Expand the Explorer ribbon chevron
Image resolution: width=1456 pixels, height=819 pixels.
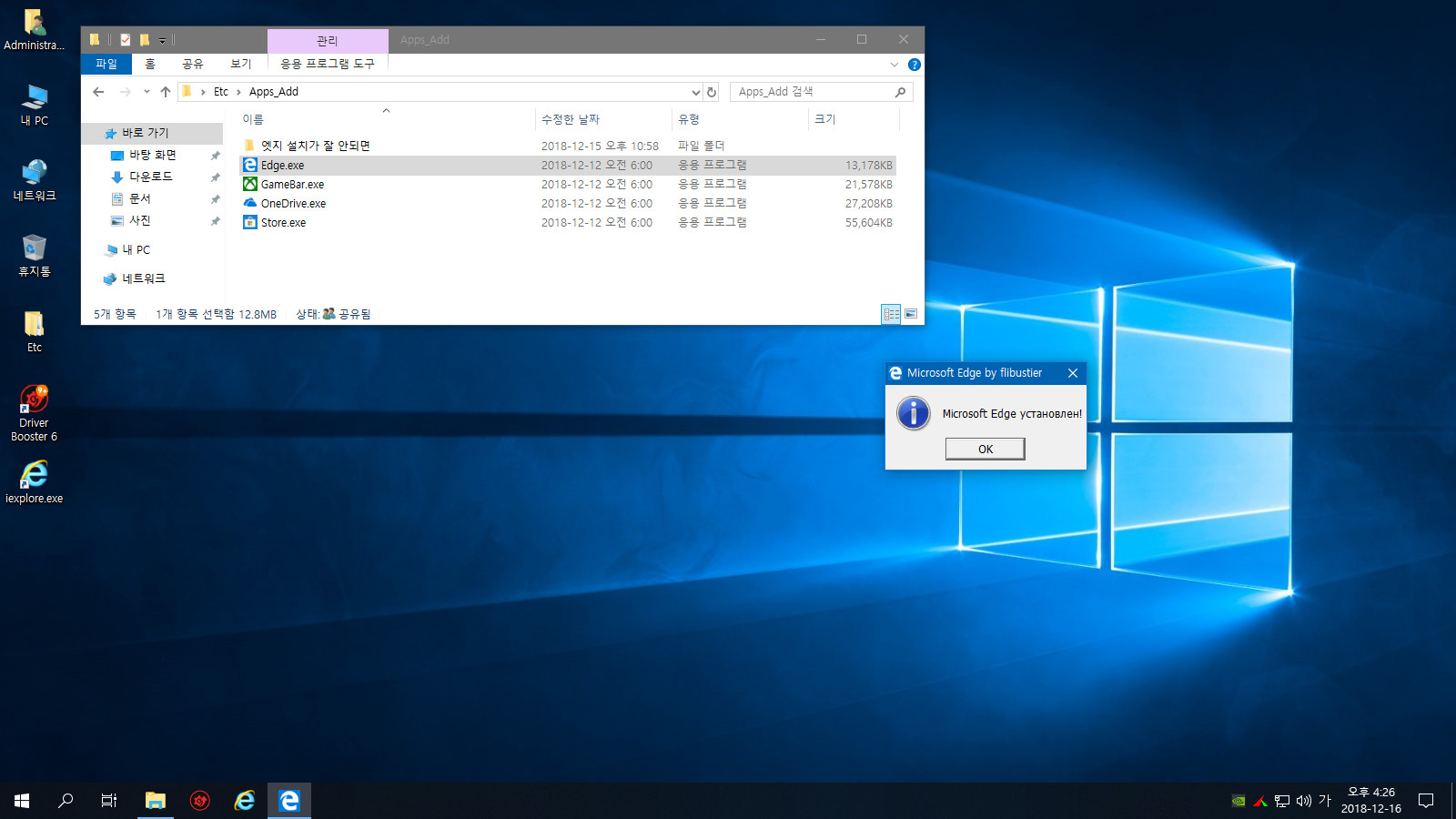click(895, 65)
